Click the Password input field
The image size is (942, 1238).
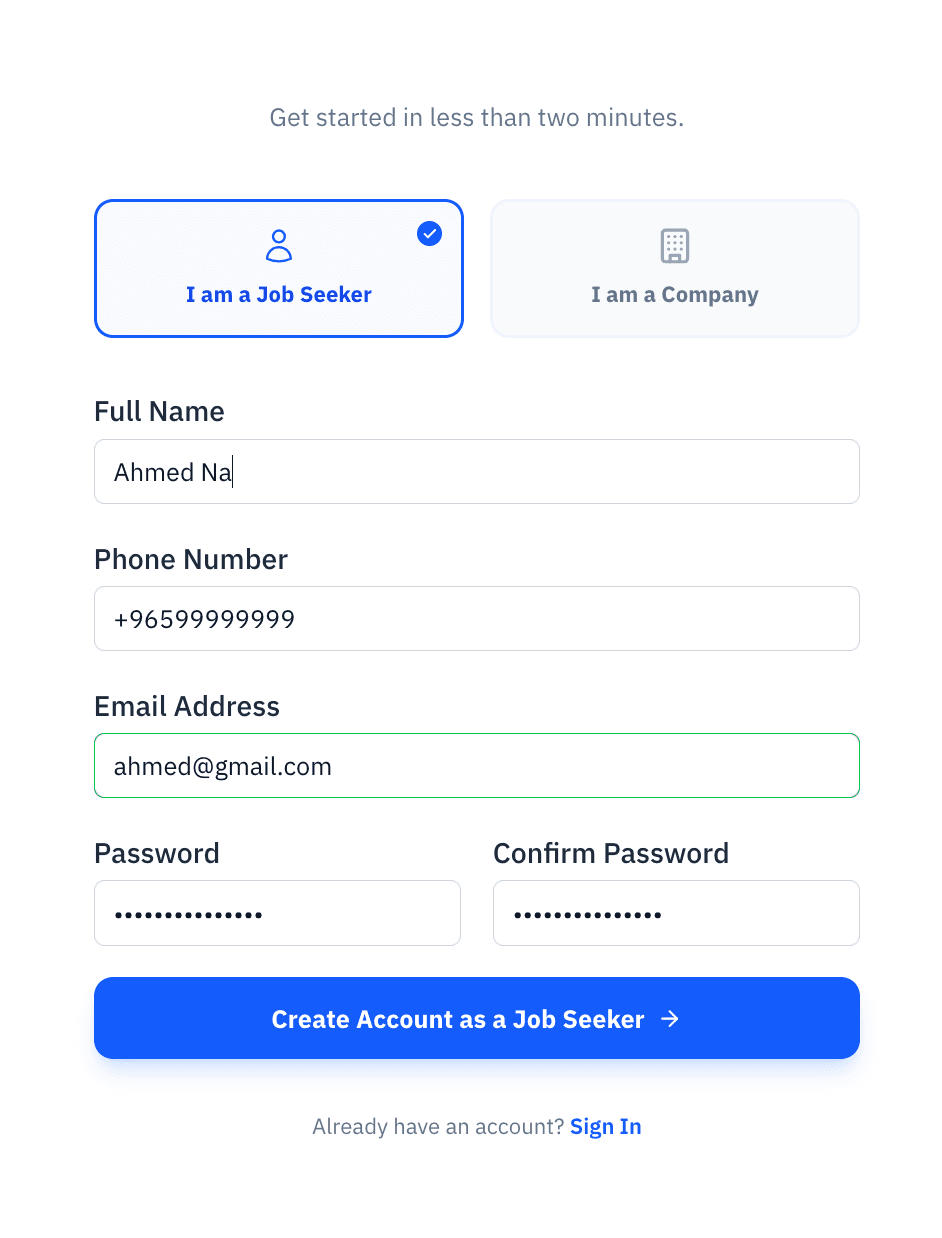coord(277,912)
